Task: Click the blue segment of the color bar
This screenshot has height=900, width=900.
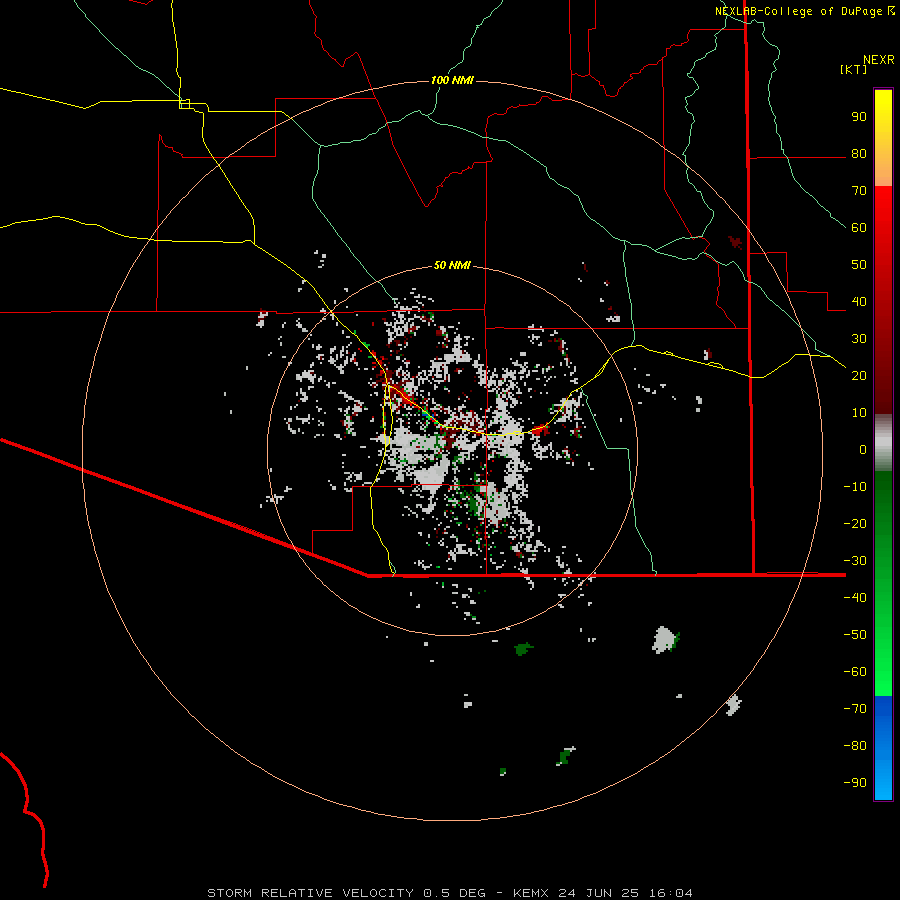Action: coord(883,748)
